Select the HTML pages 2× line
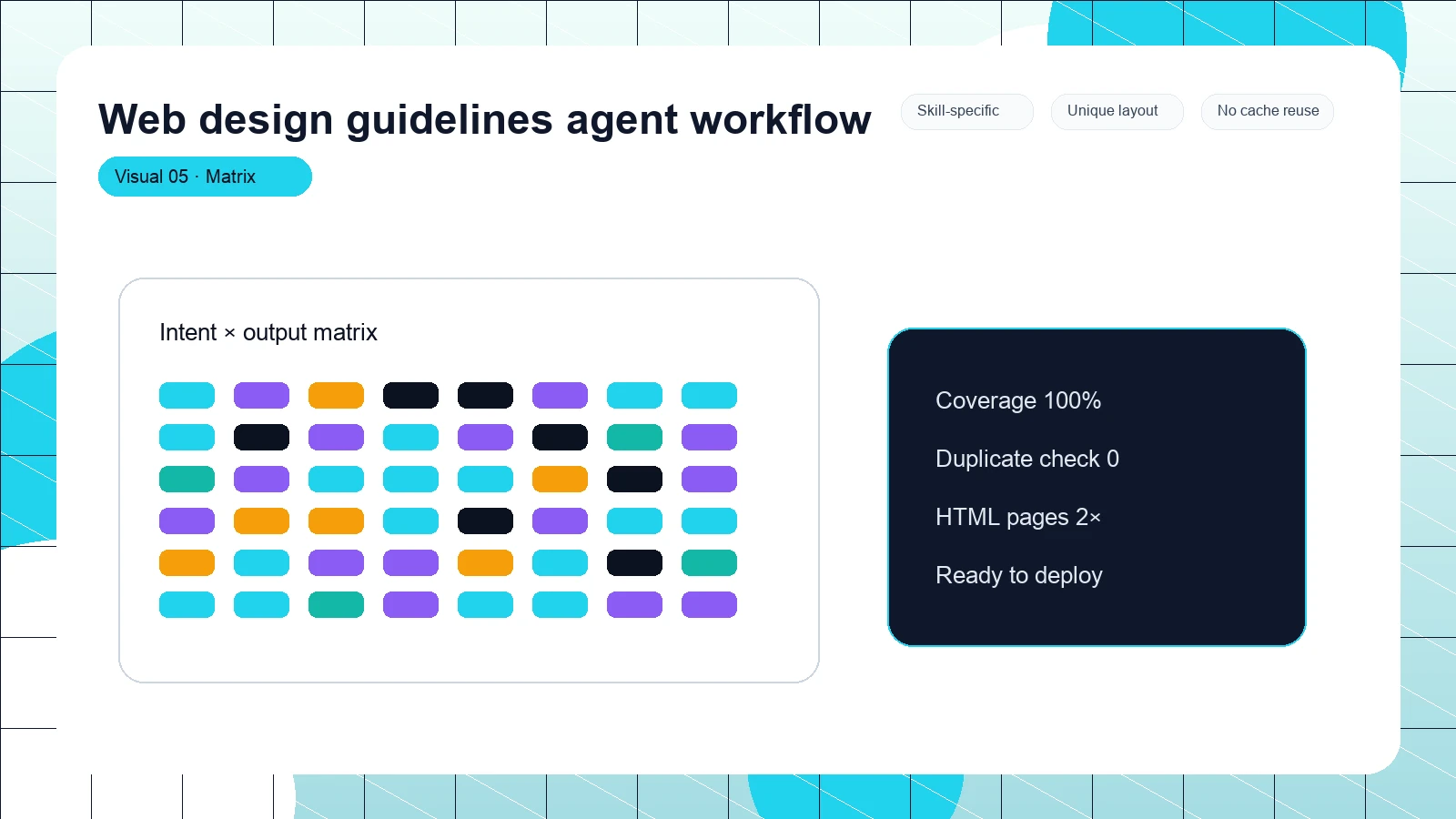This screenshot has height=819, width=1456. click(x=1018, y=517)
